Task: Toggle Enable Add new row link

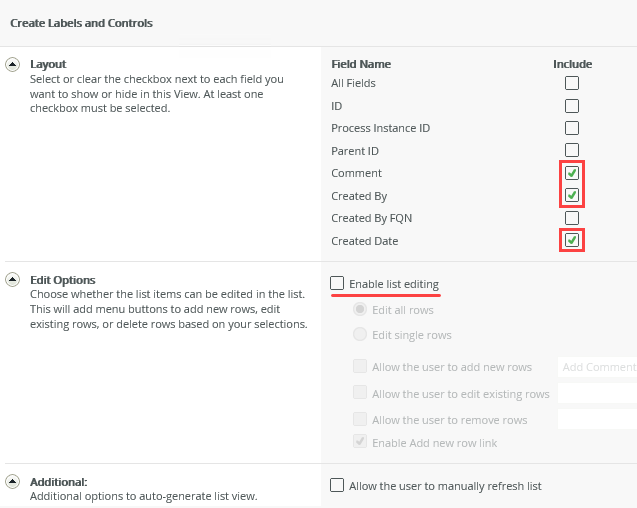Action: [x=360, y=442]
